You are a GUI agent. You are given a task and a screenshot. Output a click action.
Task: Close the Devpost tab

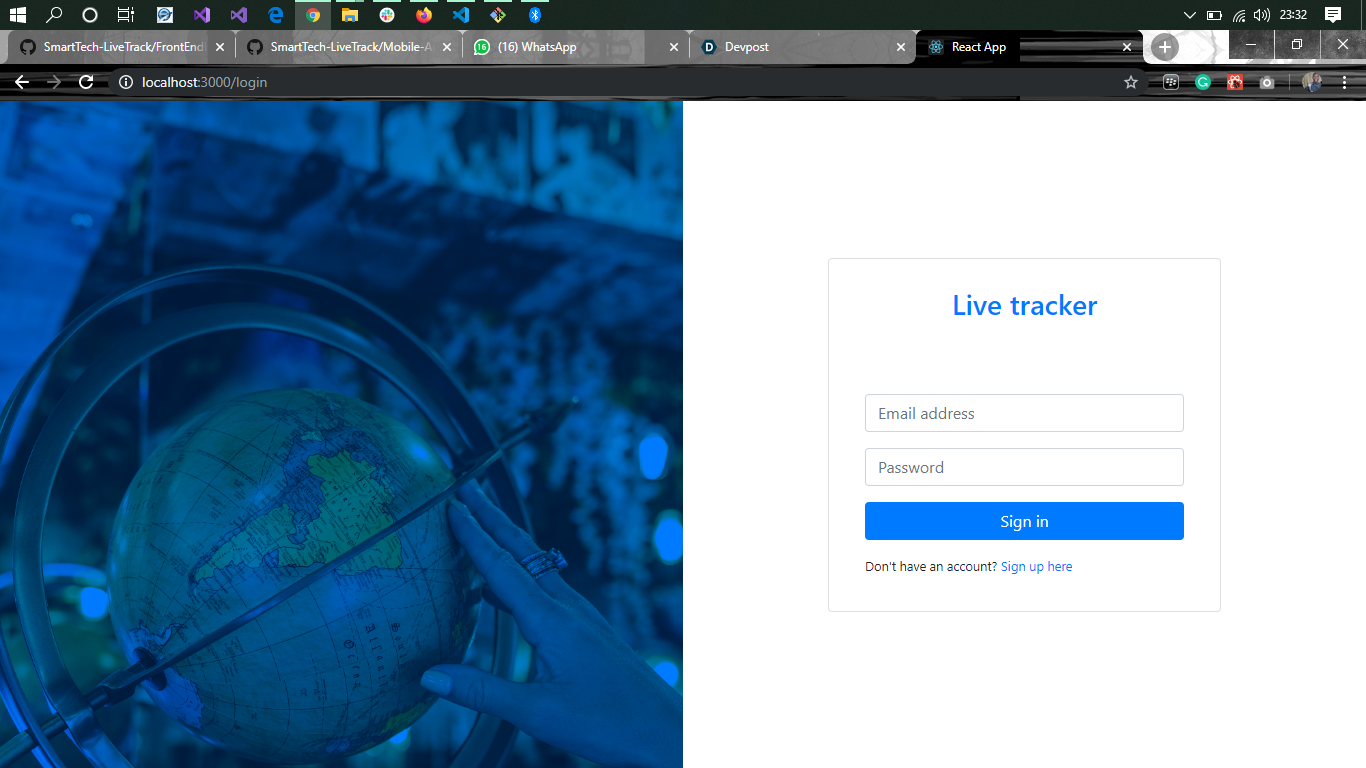click(x=901, y=47)
